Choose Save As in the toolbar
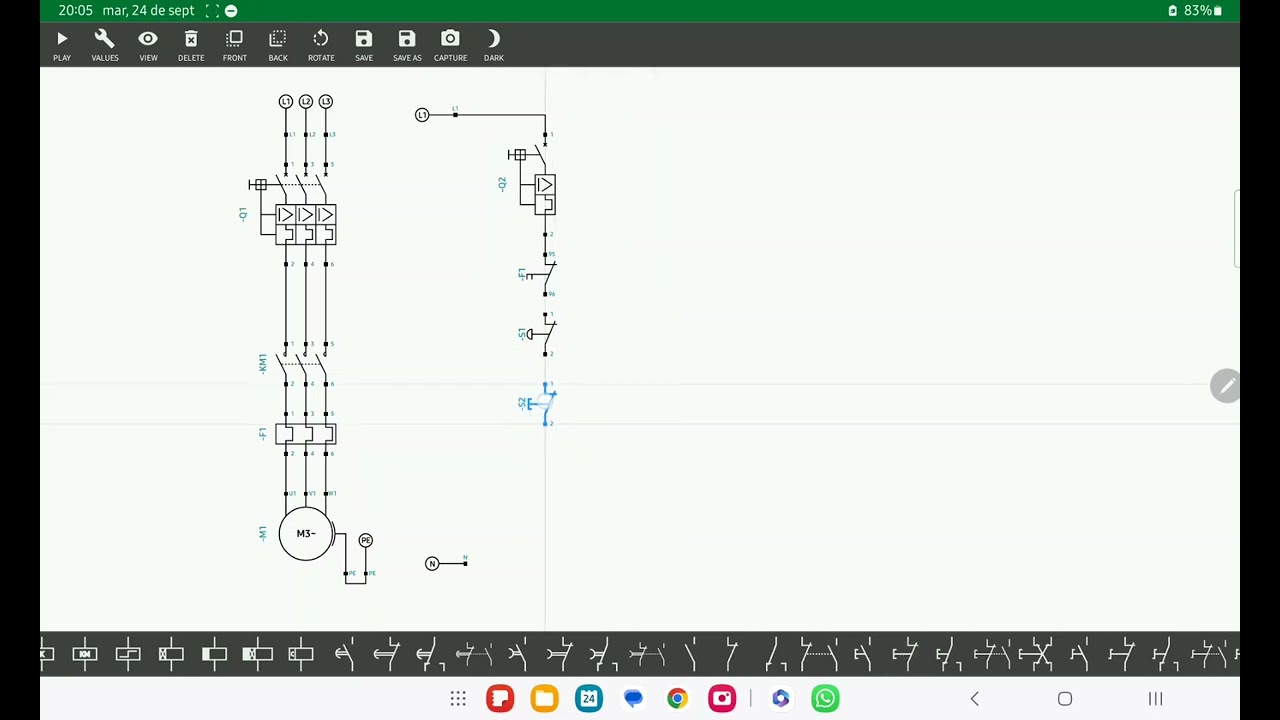This screenshot has height=720, width=1280. (407, 45)
